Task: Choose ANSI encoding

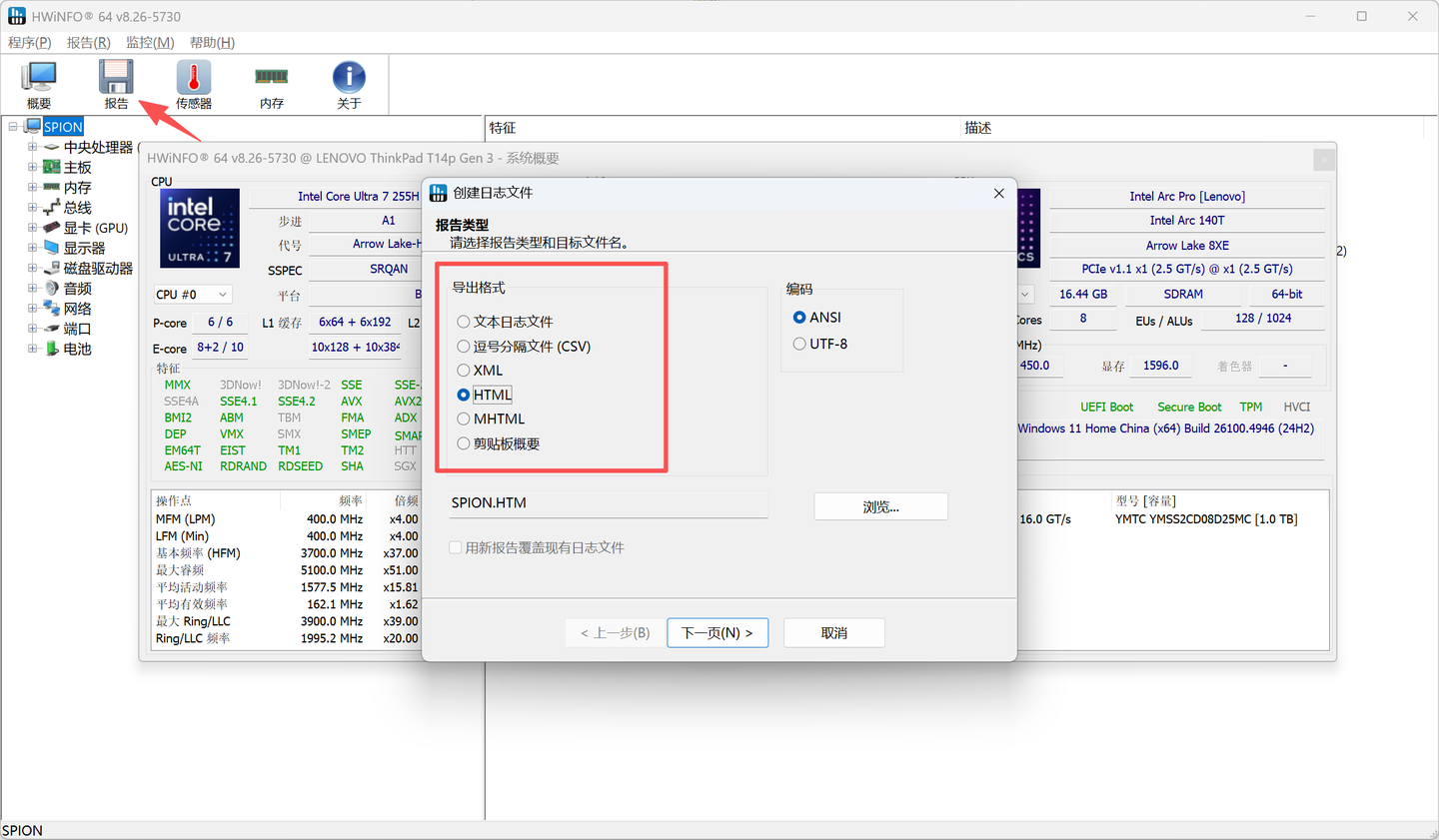Action: 816,317
